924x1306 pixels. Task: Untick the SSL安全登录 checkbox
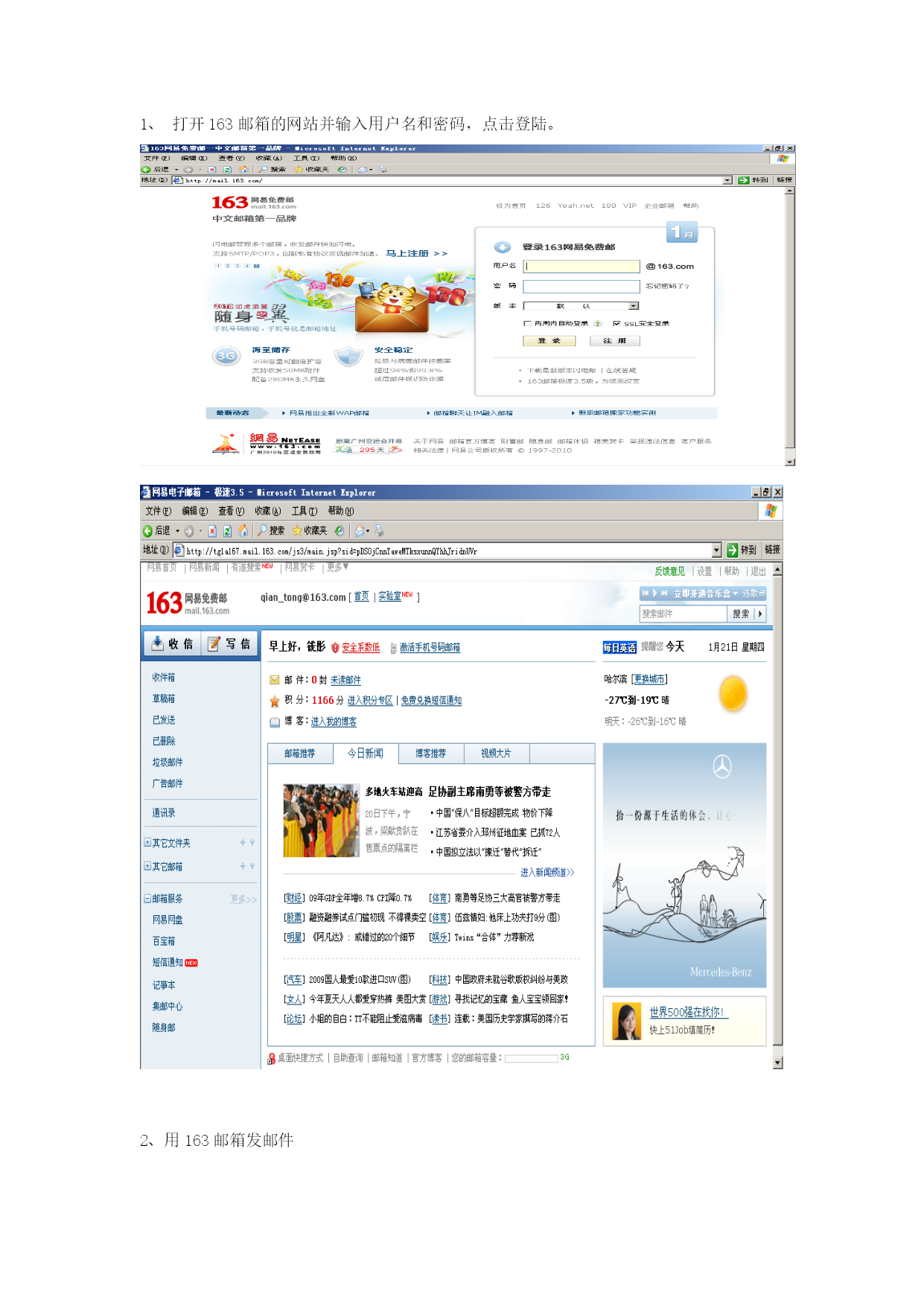616,324
